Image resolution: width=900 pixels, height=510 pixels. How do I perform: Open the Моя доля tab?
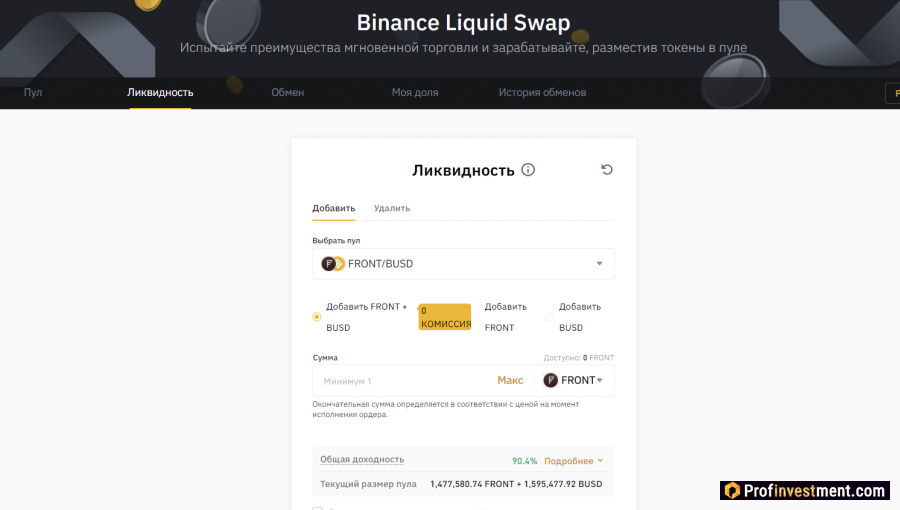click(x=415, y=92)
